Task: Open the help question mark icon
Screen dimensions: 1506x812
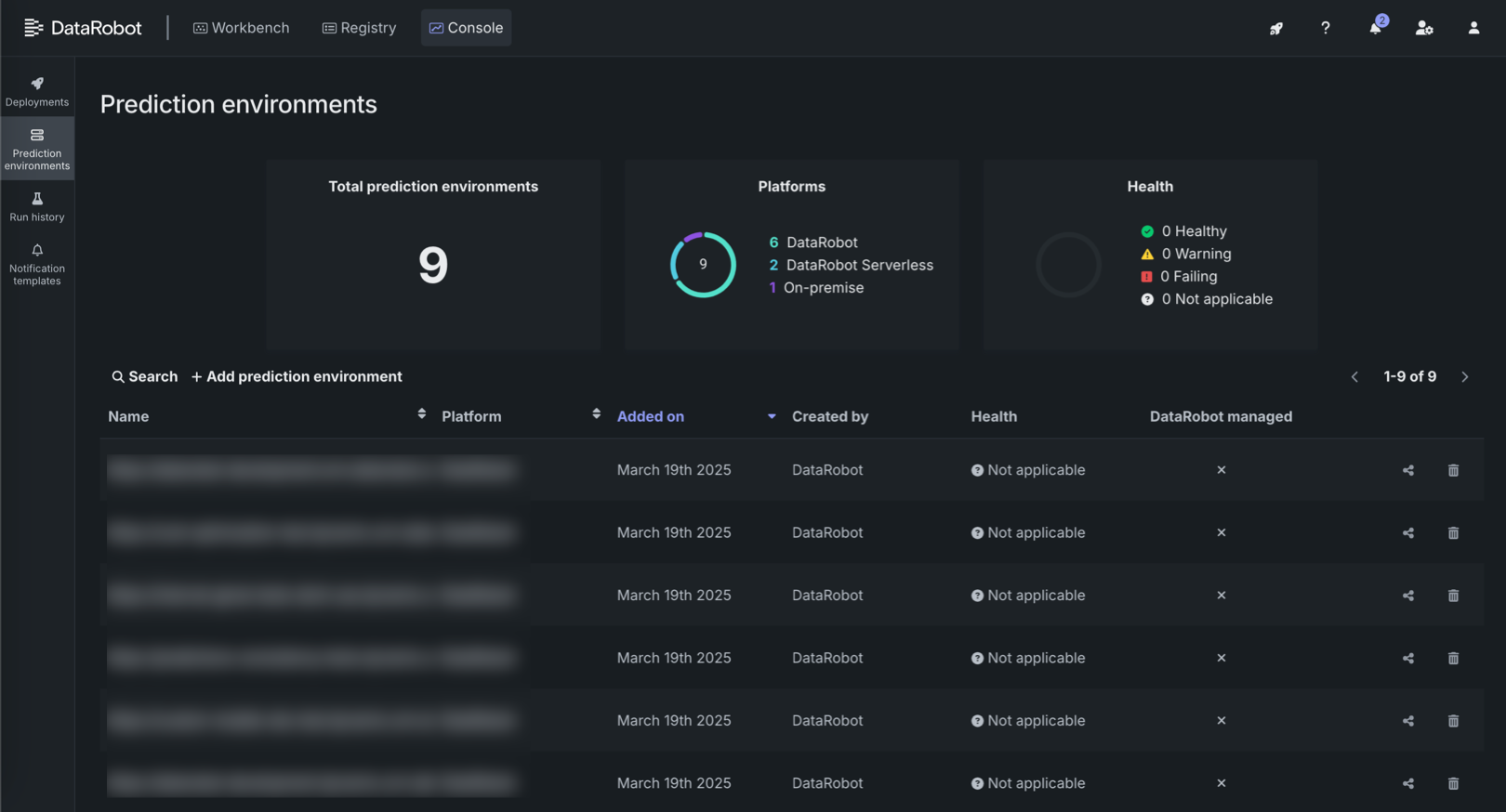Action: pos(1326,28)
